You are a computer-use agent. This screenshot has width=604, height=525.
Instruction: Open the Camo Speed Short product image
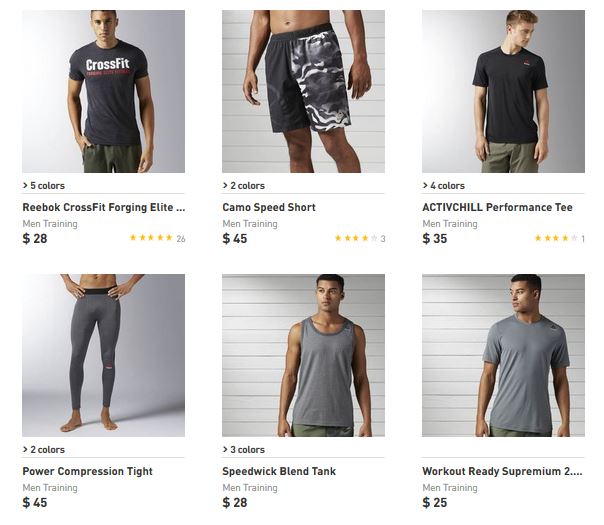303,91
